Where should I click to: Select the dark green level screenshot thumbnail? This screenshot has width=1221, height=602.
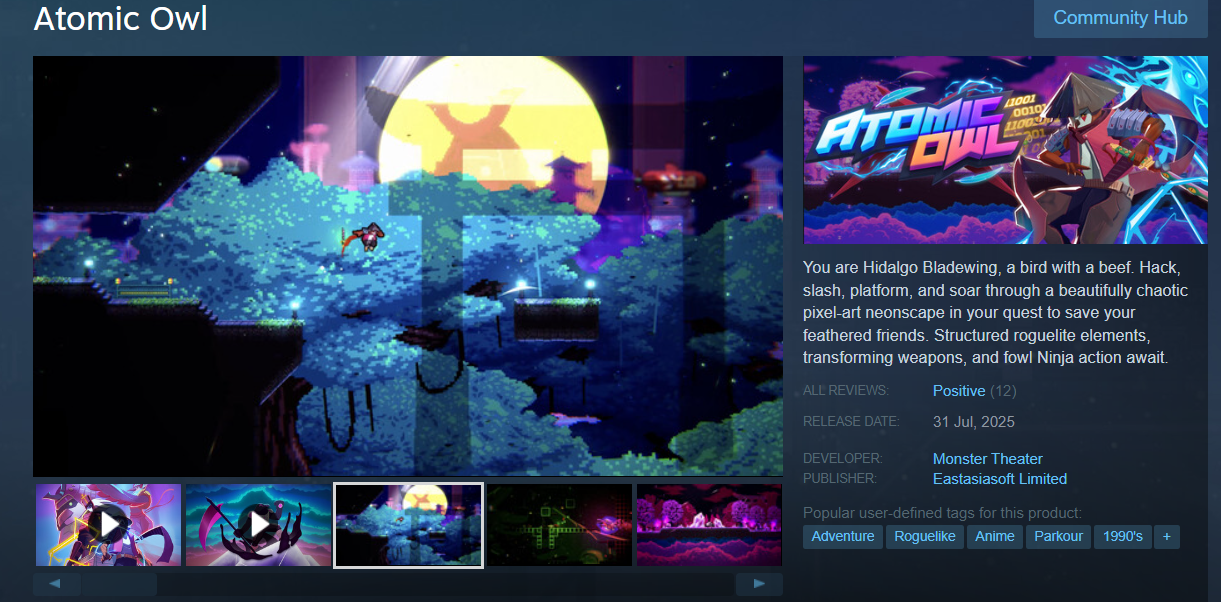coord(559,525)
